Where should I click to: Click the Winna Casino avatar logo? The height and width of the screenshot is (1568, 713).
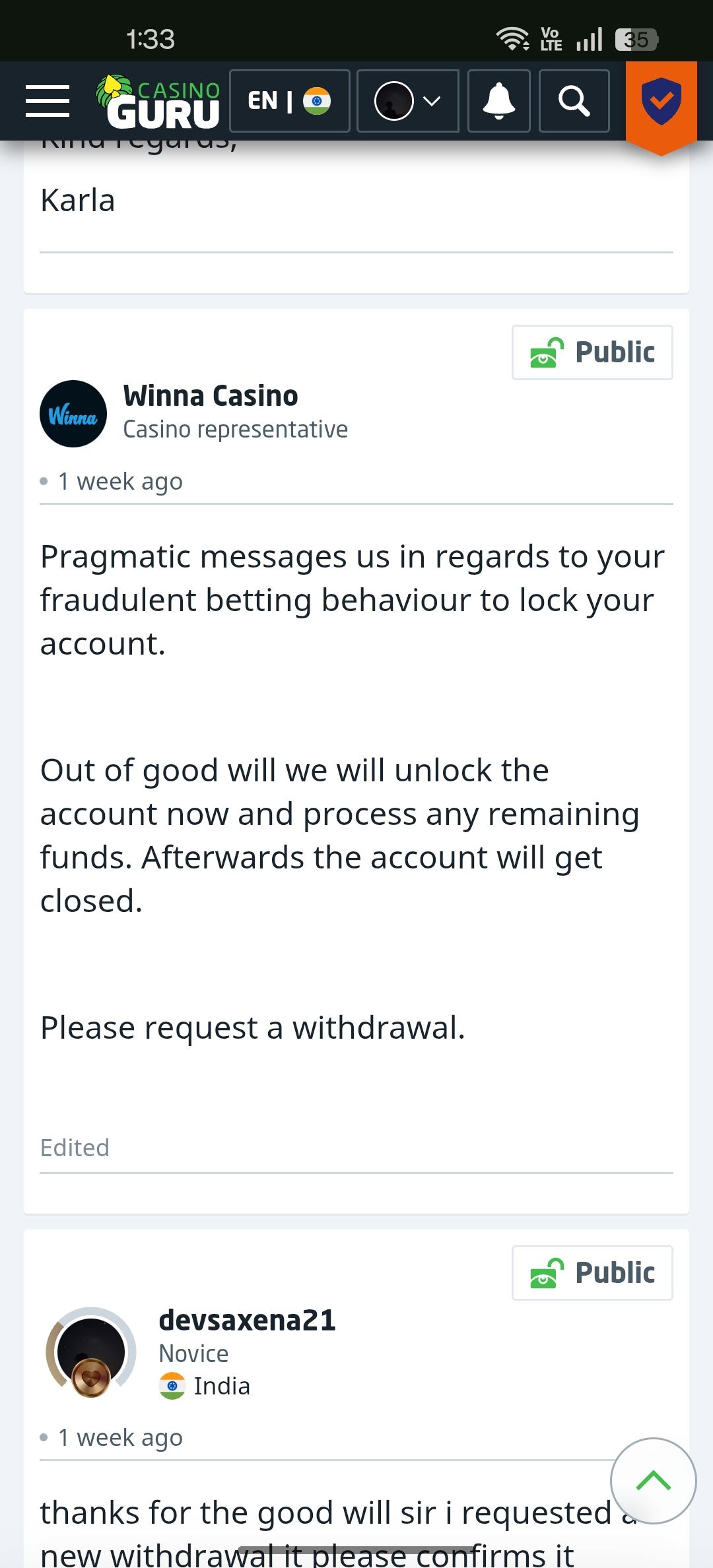73,414
